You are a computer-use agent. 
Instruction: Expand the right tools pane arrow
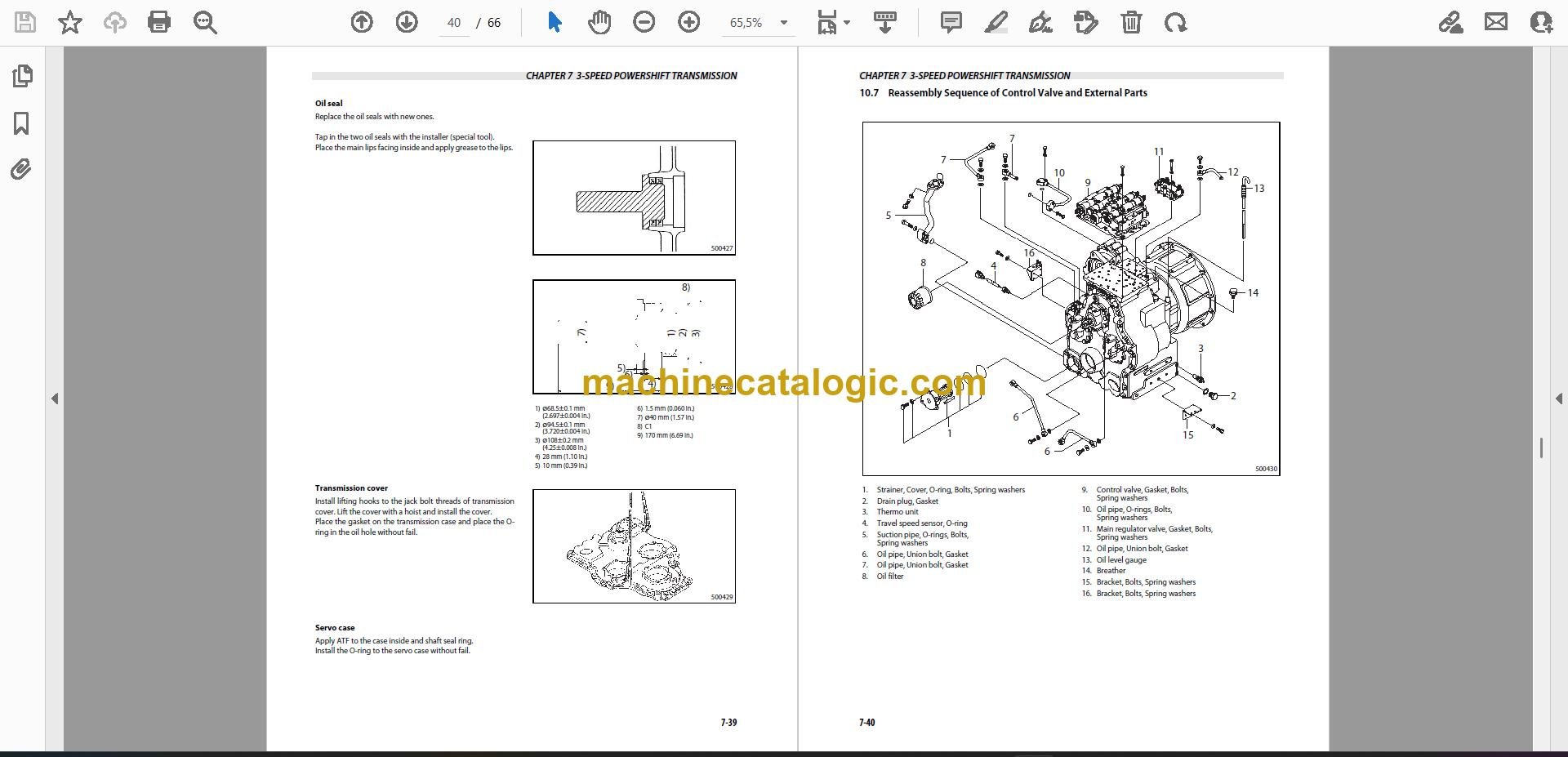click(1559, 399)
